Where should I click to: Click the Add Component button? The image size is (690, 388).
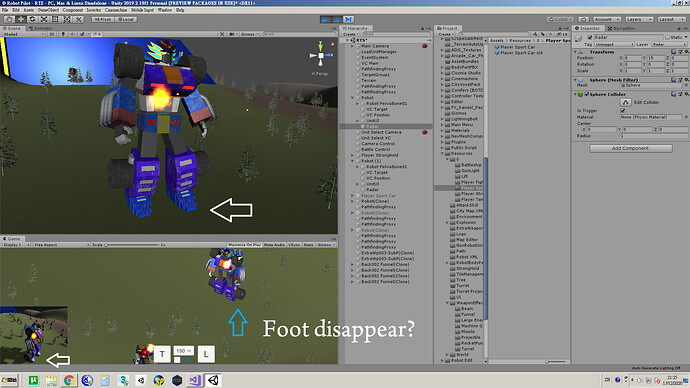coord(631,148)
